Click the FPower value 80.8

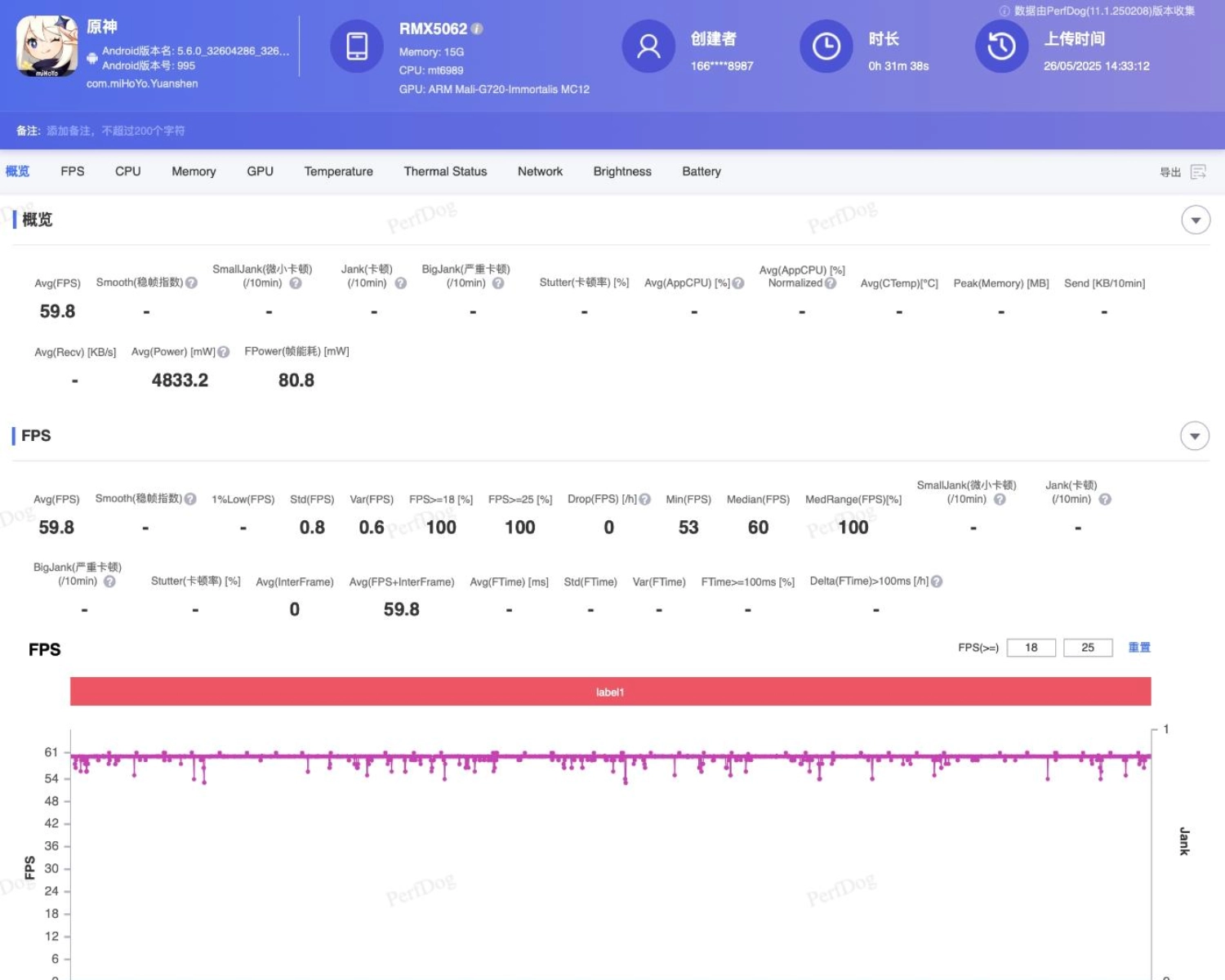296,381
